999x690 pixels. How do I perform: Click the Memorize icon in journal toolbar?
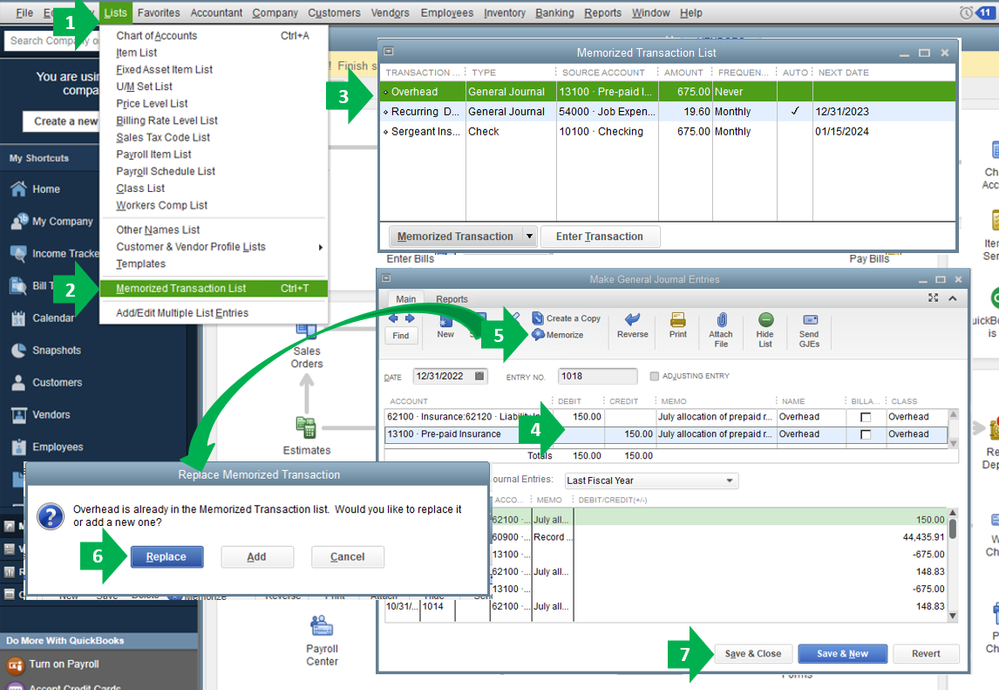(538, 334)
